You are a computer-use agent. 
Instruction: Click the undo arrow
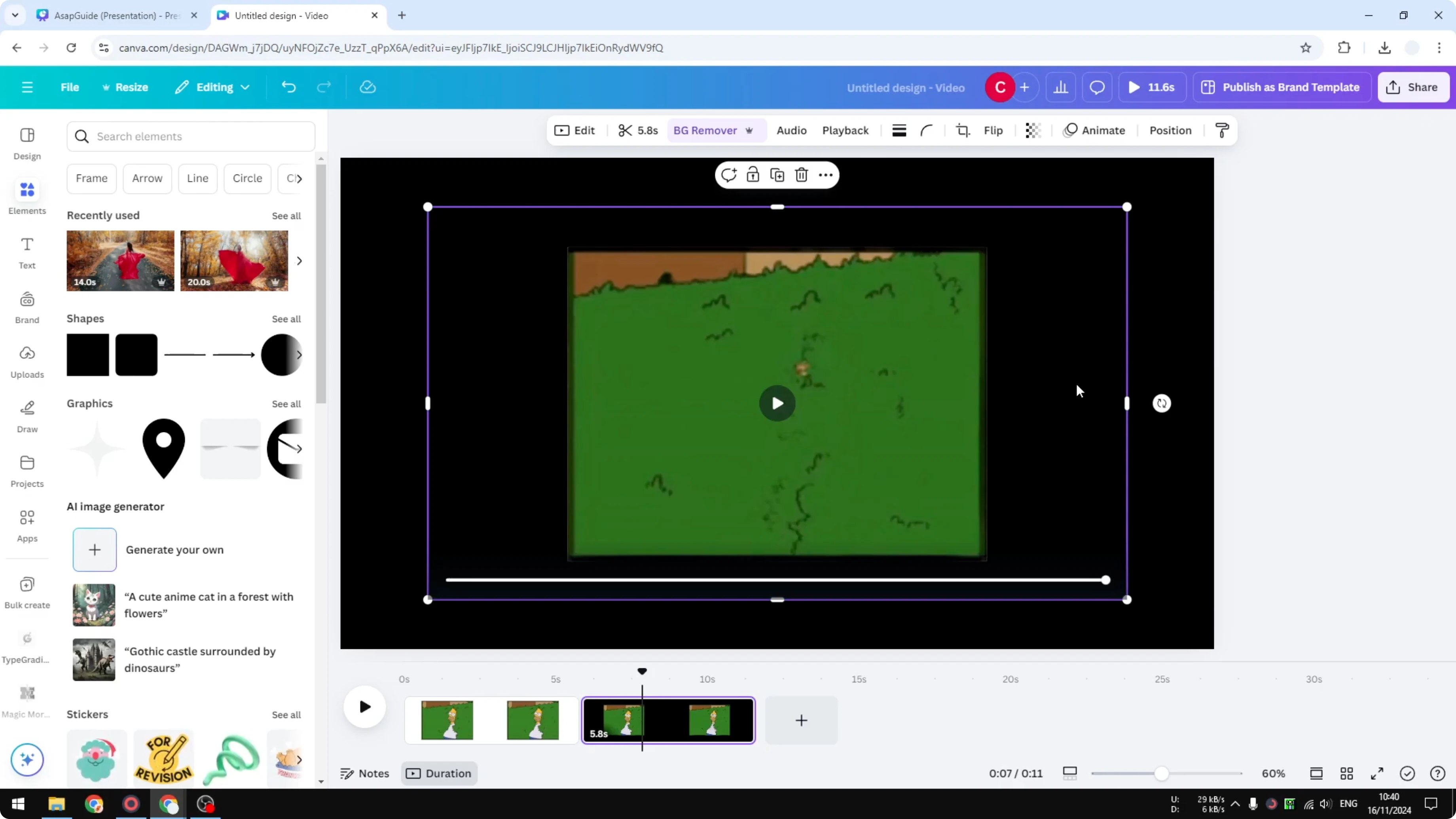click(x=288, y=87)
